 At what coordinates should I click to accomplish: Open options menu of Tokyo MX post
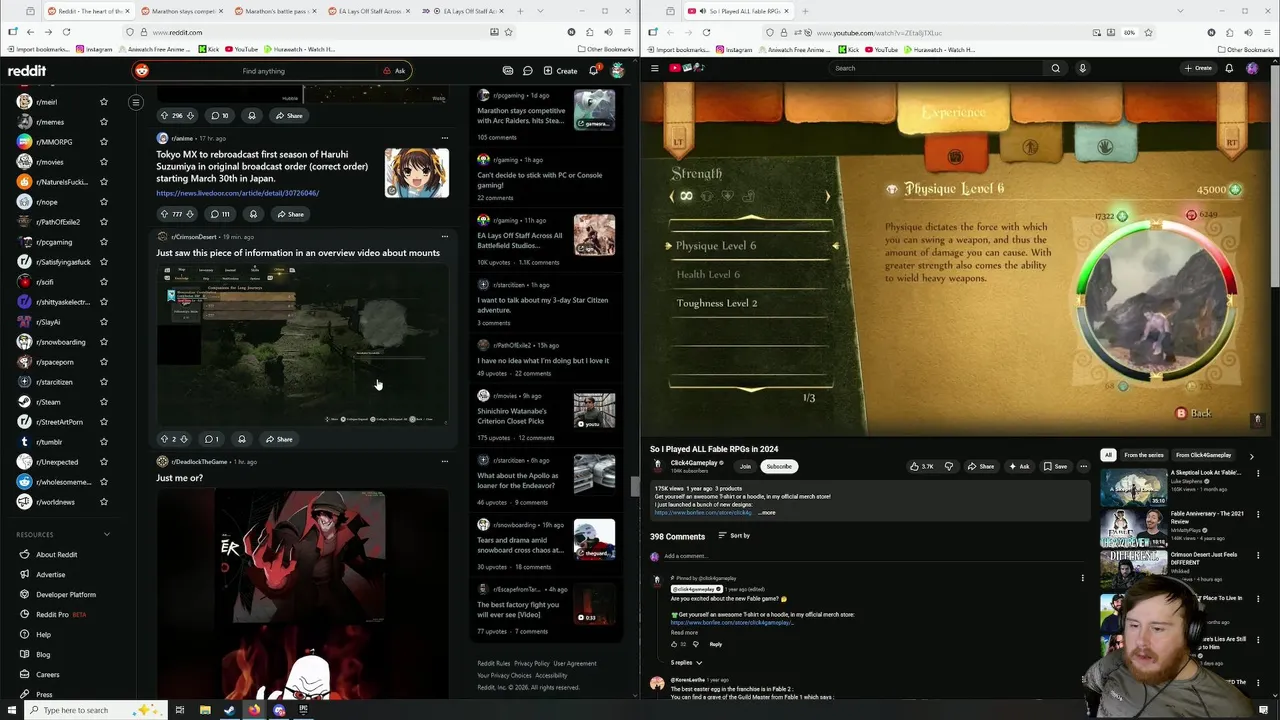[x=444, y=138]
